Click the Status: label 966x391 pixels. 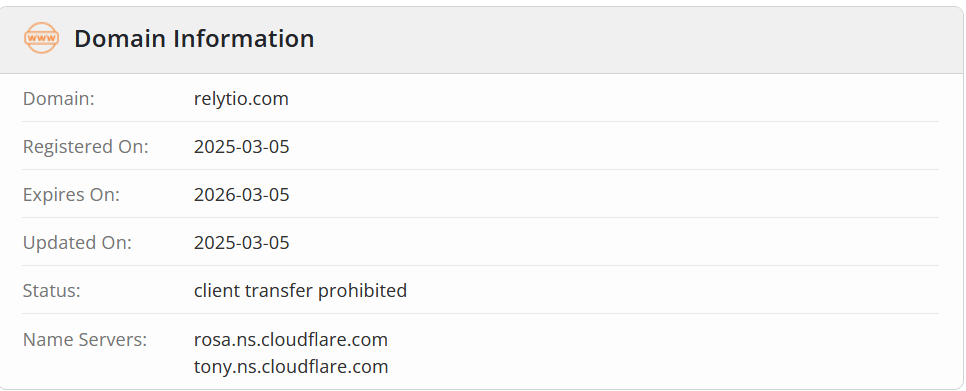click(x=52, y=291)
